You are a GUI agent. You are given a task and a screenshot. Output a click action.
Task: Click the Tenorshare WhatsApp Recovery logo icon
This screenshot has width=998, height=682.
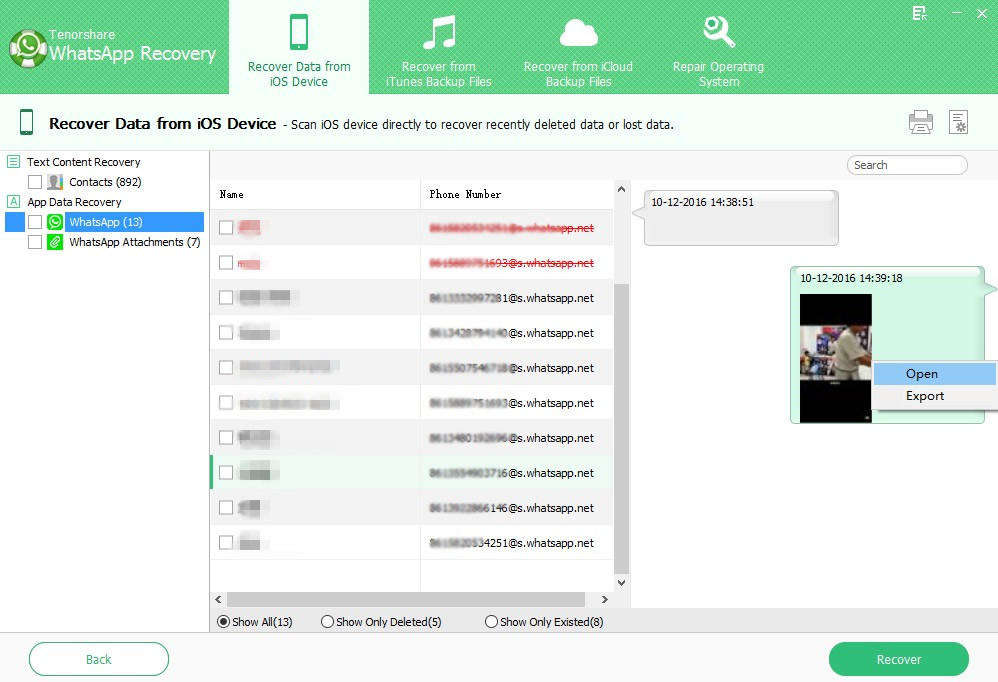coord(27,48)
